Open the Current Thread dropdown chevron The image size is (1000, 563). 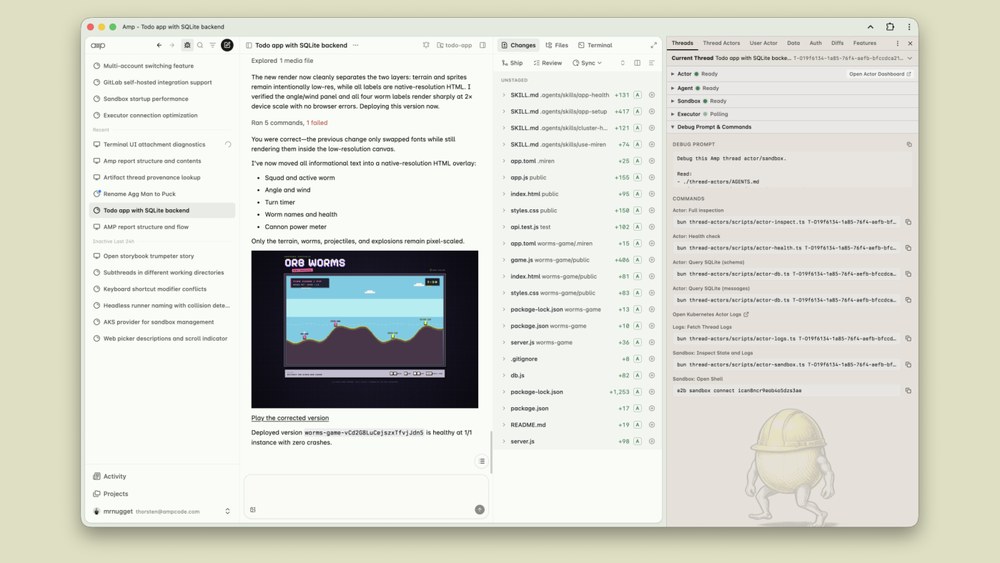[909, 58]
